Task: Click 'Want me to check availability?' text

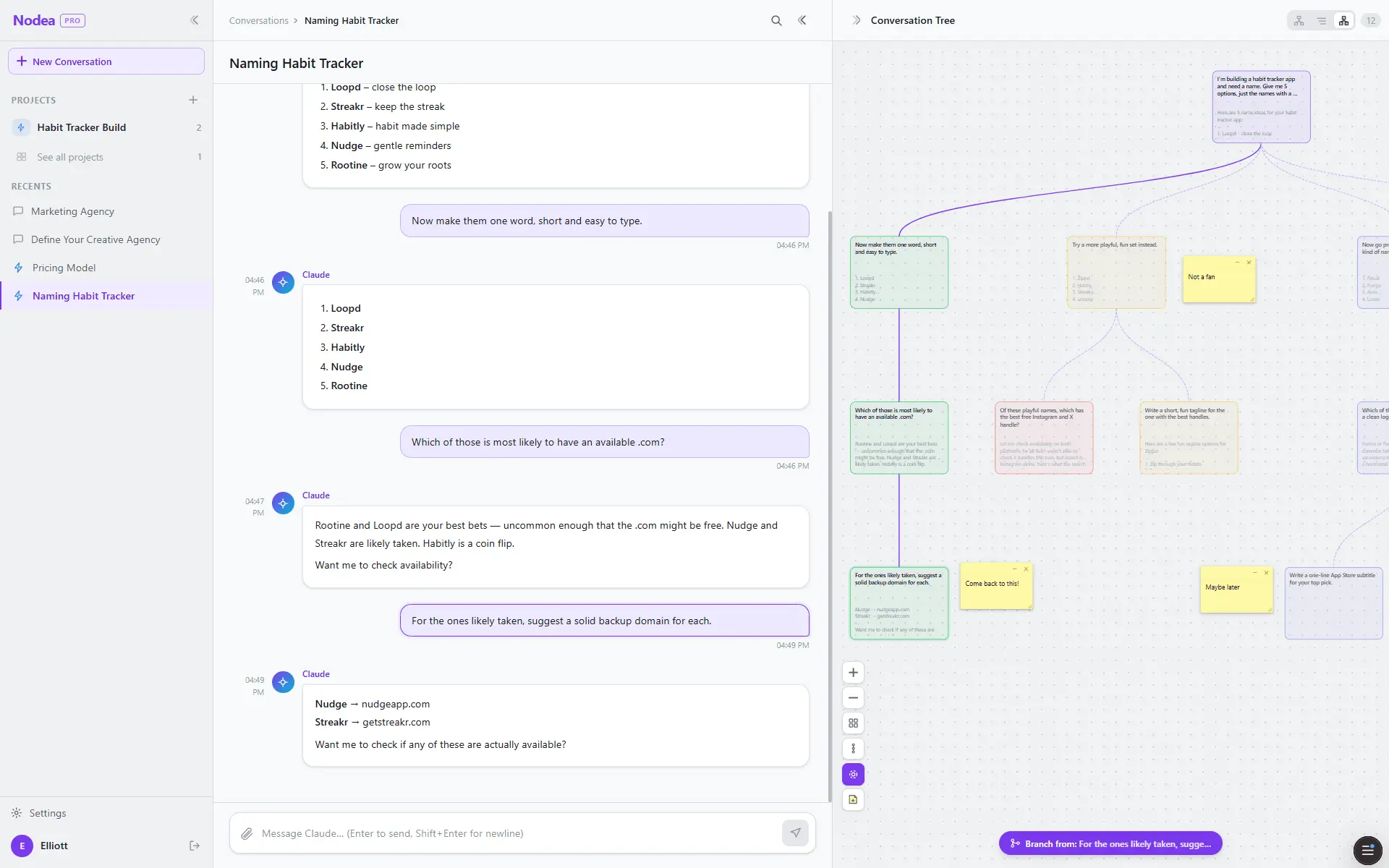Action: tap(383, 565)
